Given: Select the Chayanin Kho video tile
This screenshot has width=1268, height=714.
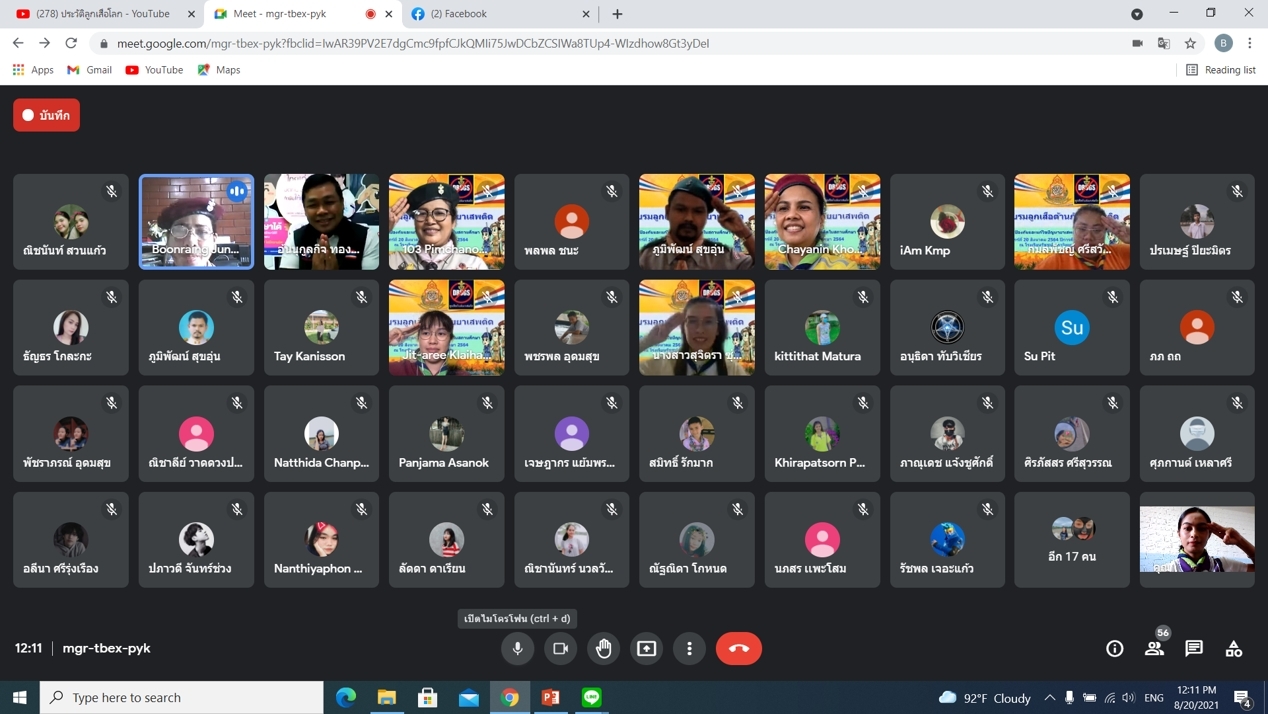Looking at the screenshot, I should coord(822,222).
